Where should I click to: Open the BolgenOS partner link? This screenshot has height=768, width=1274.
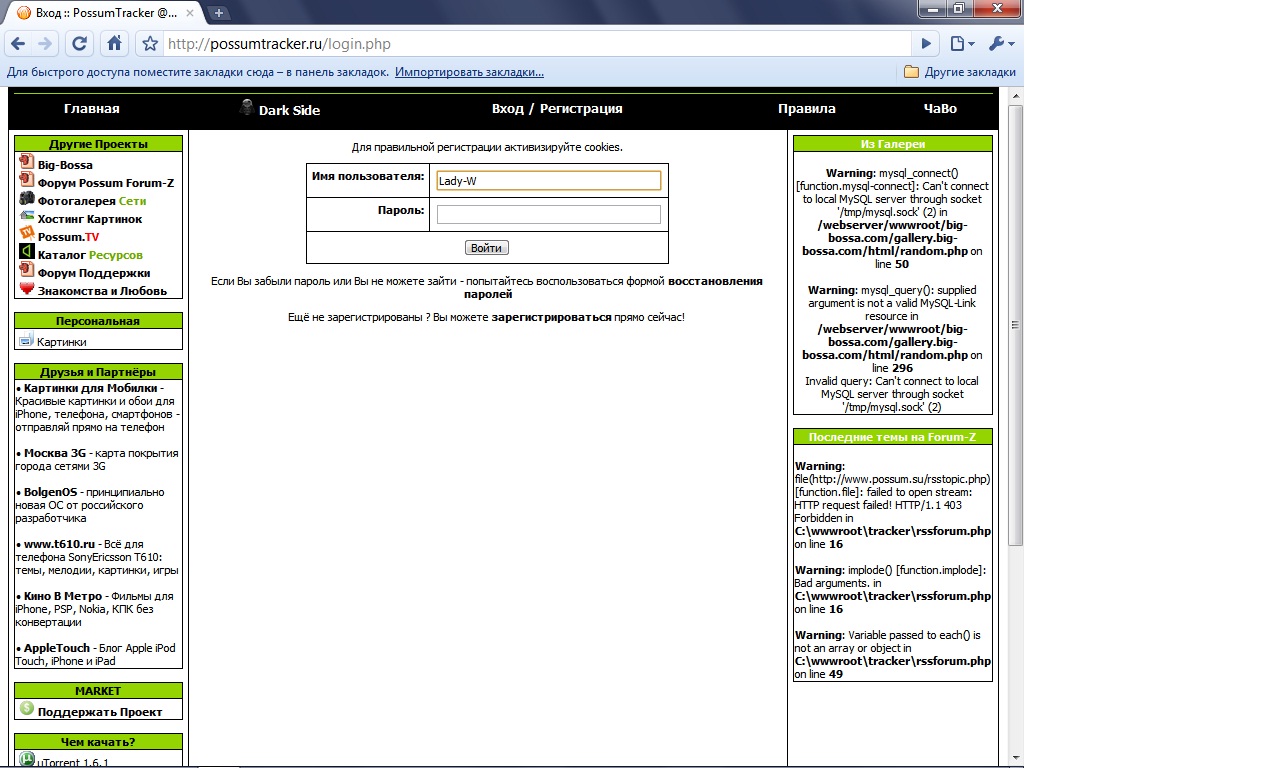point(52,492)
